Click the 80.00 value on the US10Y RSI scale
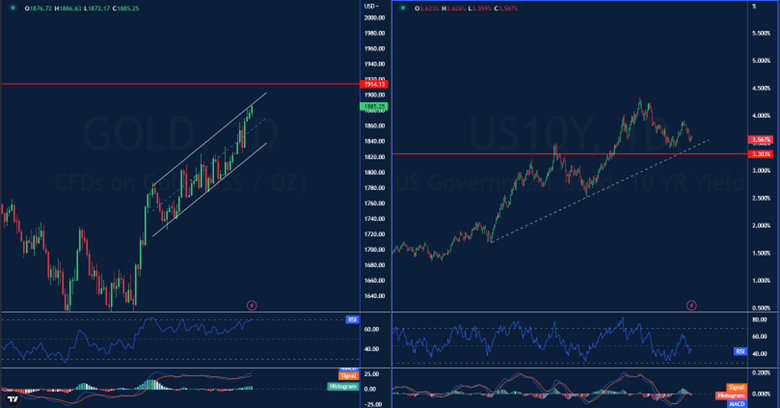This screenshot has height=408, width=780. (x=760, y=320)
